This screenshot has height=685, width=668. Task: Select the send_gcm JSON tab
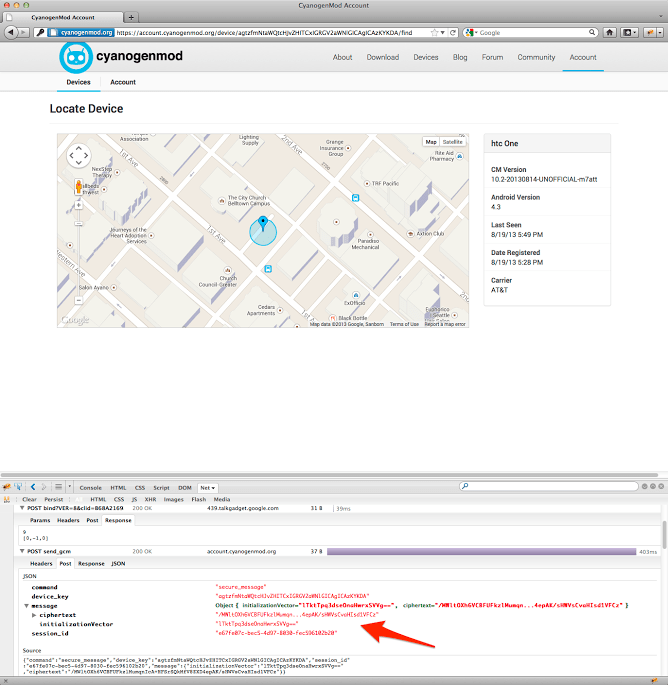pos(118,564)
